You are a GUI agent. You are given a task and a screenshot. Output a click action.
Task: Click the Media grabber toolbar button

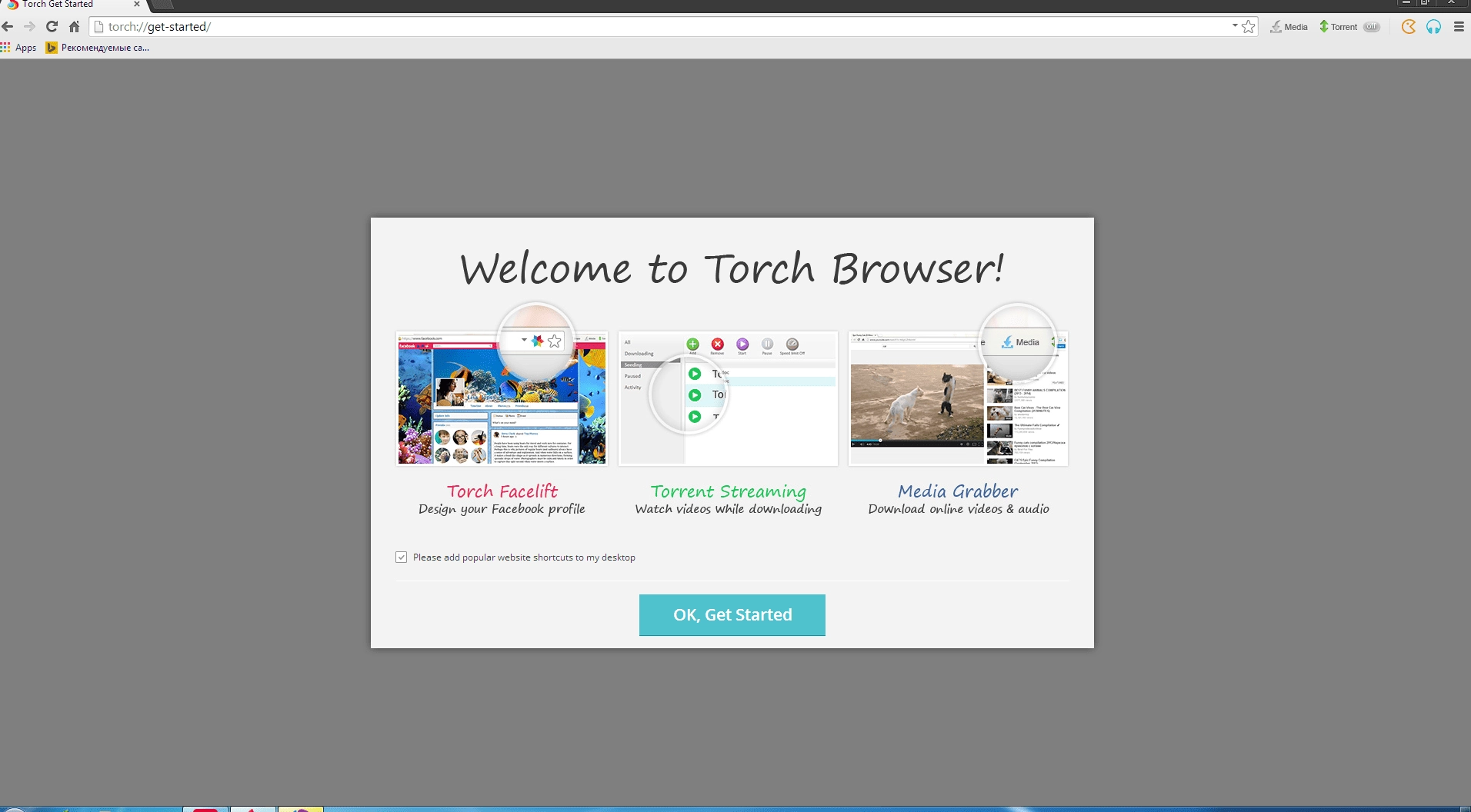pyautogui.click(x=1289, y=26)
